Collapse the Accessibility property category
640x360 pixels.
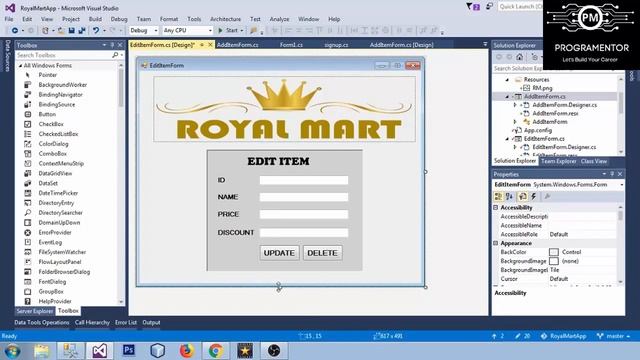coord(496,208)
